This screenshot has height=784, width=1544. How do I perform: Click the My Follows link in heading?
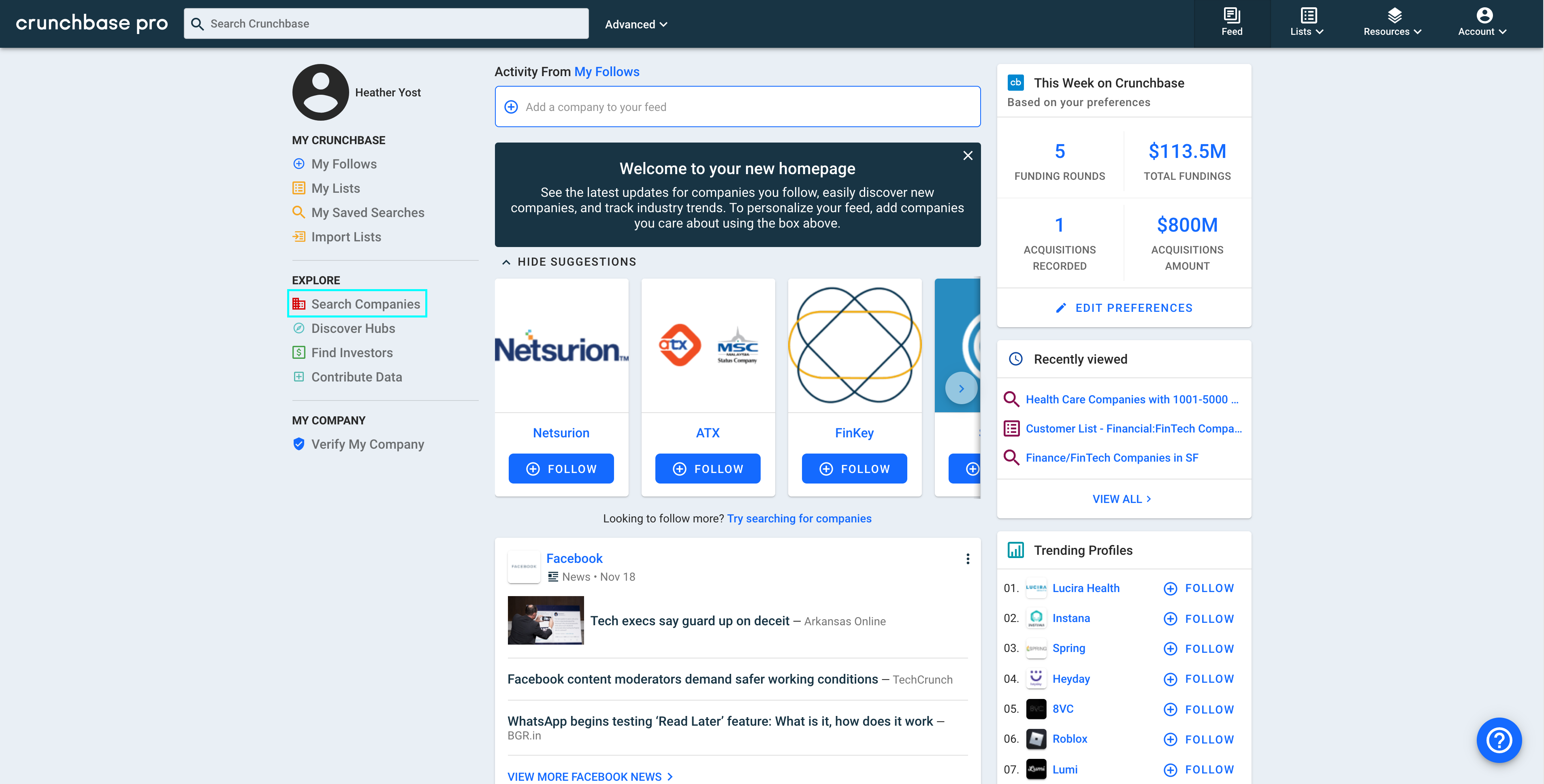pyautogui.click(x=607, y=72)
